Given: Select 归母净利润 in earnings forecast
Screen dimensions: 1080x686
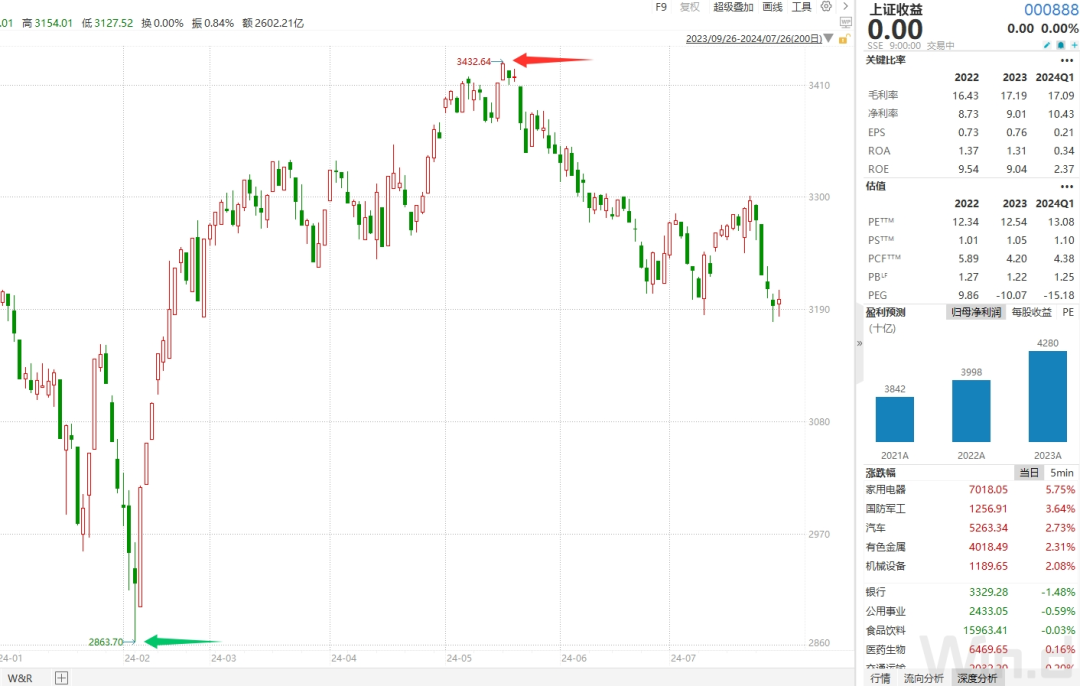Looking at the screenshot, I should point(975,312).
